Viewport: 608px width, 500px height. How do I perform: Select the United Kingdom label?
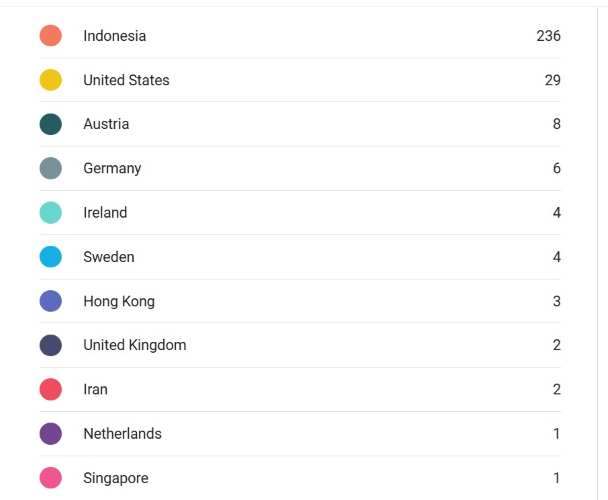coord(134,345)
